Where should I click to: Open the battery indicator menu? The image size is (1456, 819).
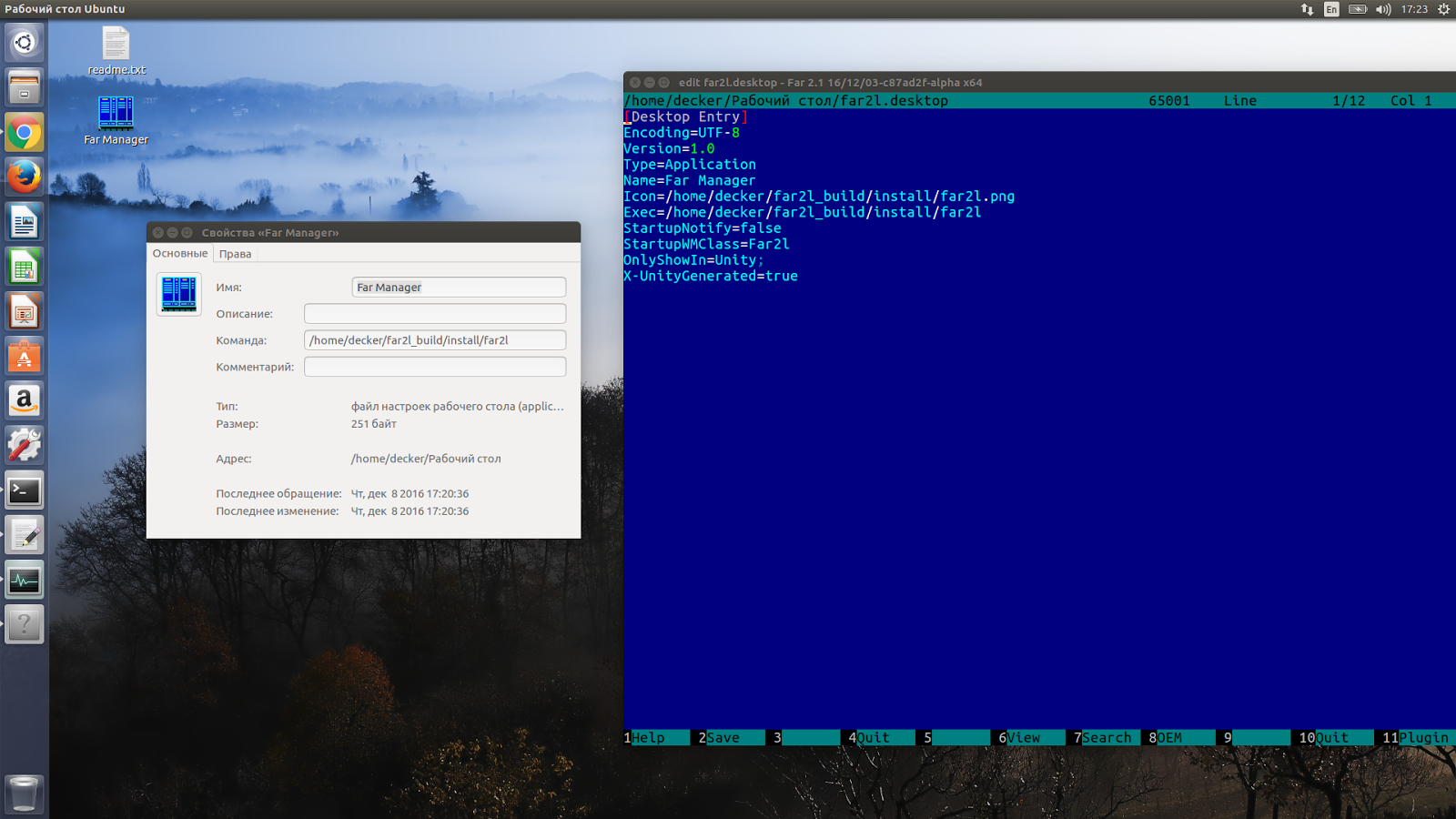1358,9
